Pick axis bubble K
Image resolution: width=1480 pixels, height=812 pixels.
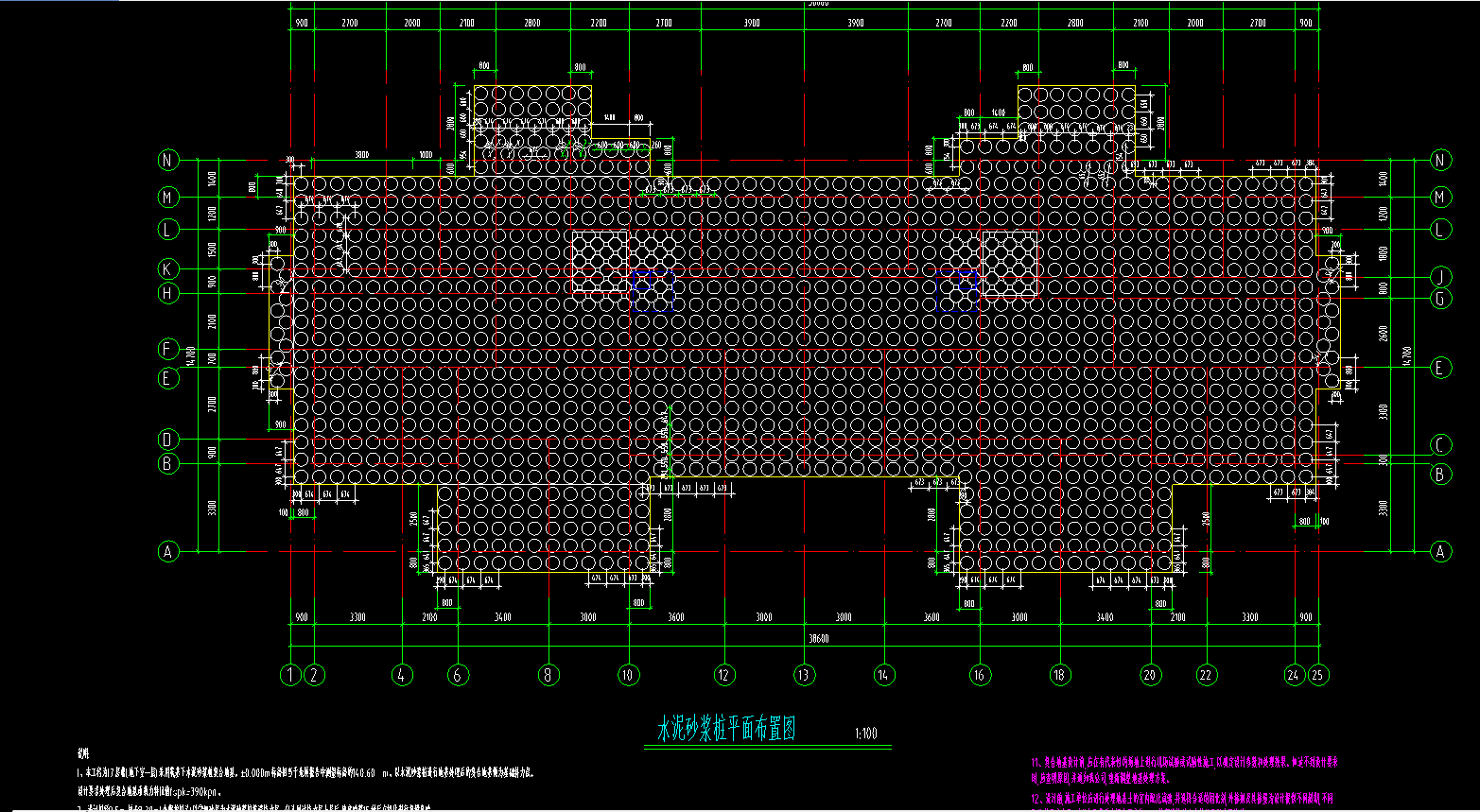pyautogui.click(x=168, y=269)
